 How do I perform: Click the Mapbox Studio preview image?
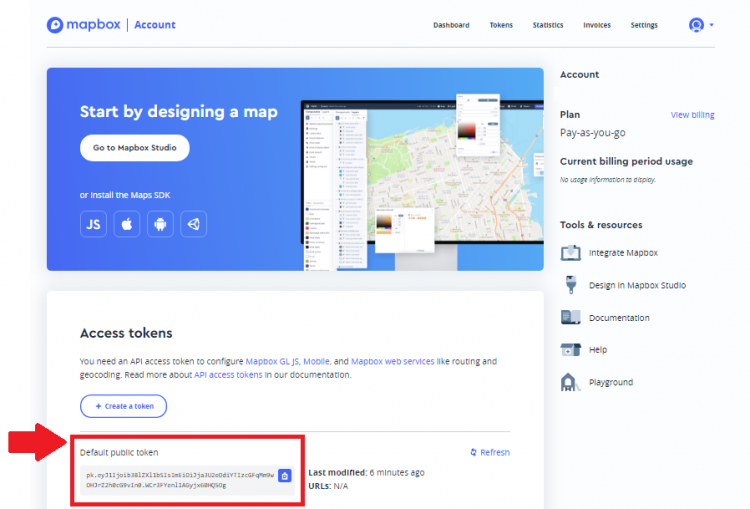click(x=422, y=183)
